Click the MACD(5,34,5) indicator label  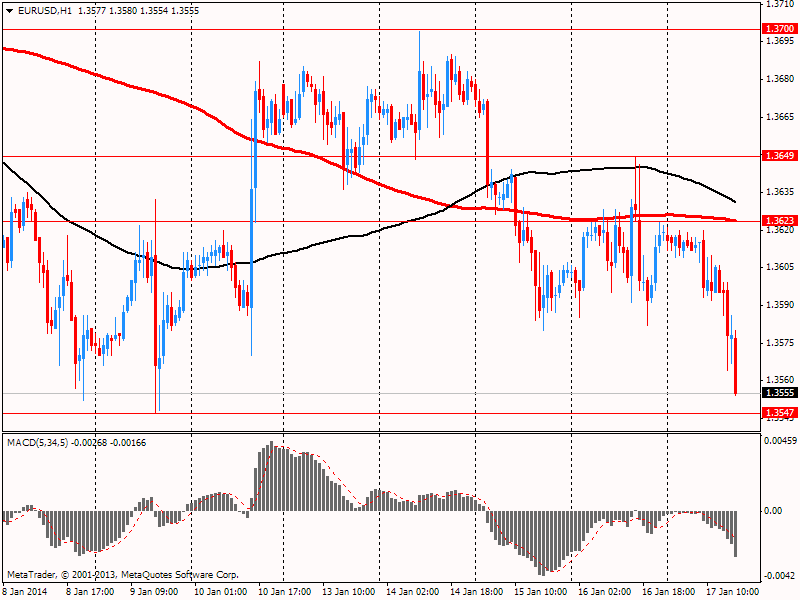click(42, 441)
